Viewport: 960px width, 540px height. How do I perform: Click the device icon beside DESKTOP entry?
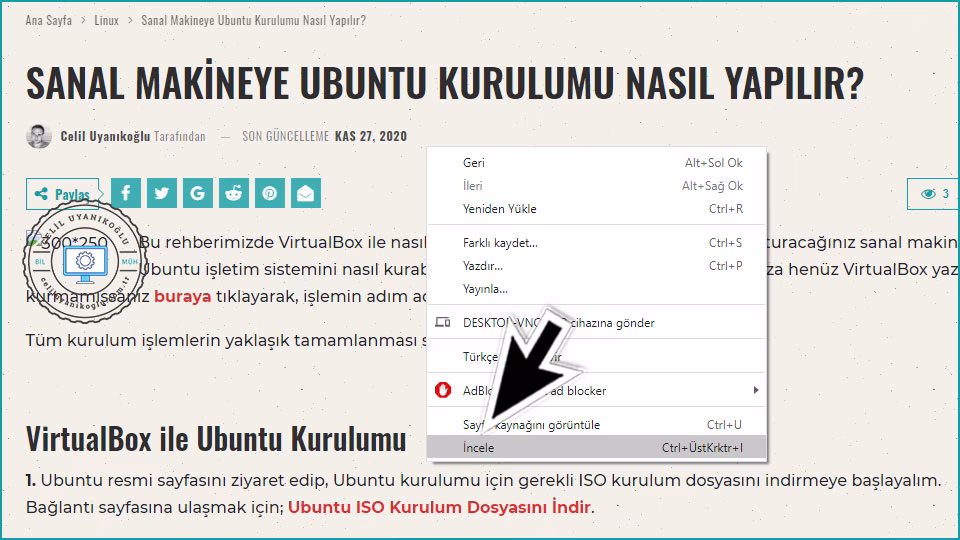click(443, 322)
